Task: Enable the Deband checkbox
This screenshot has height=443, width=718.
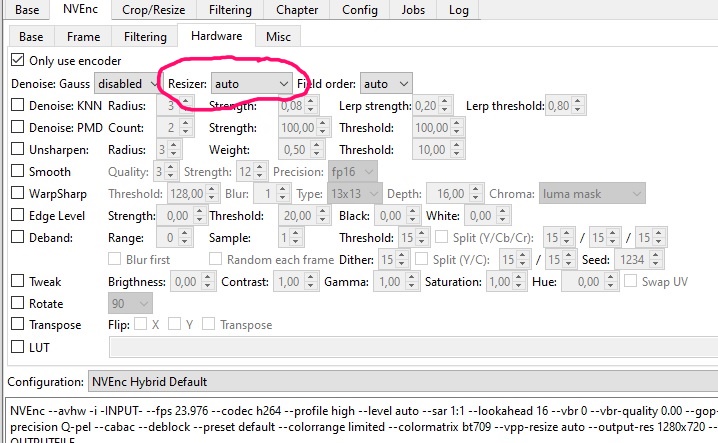Action: click(x=17, y=238)
